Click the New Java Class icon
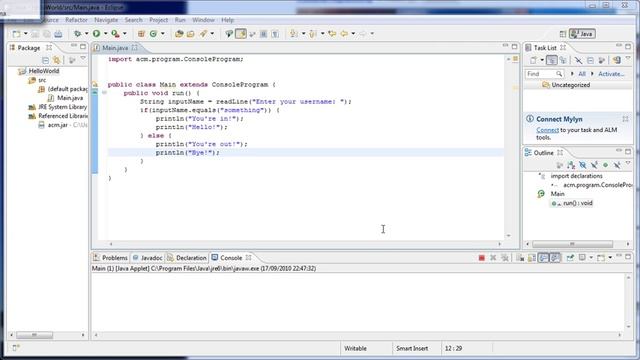 point(153,34)
